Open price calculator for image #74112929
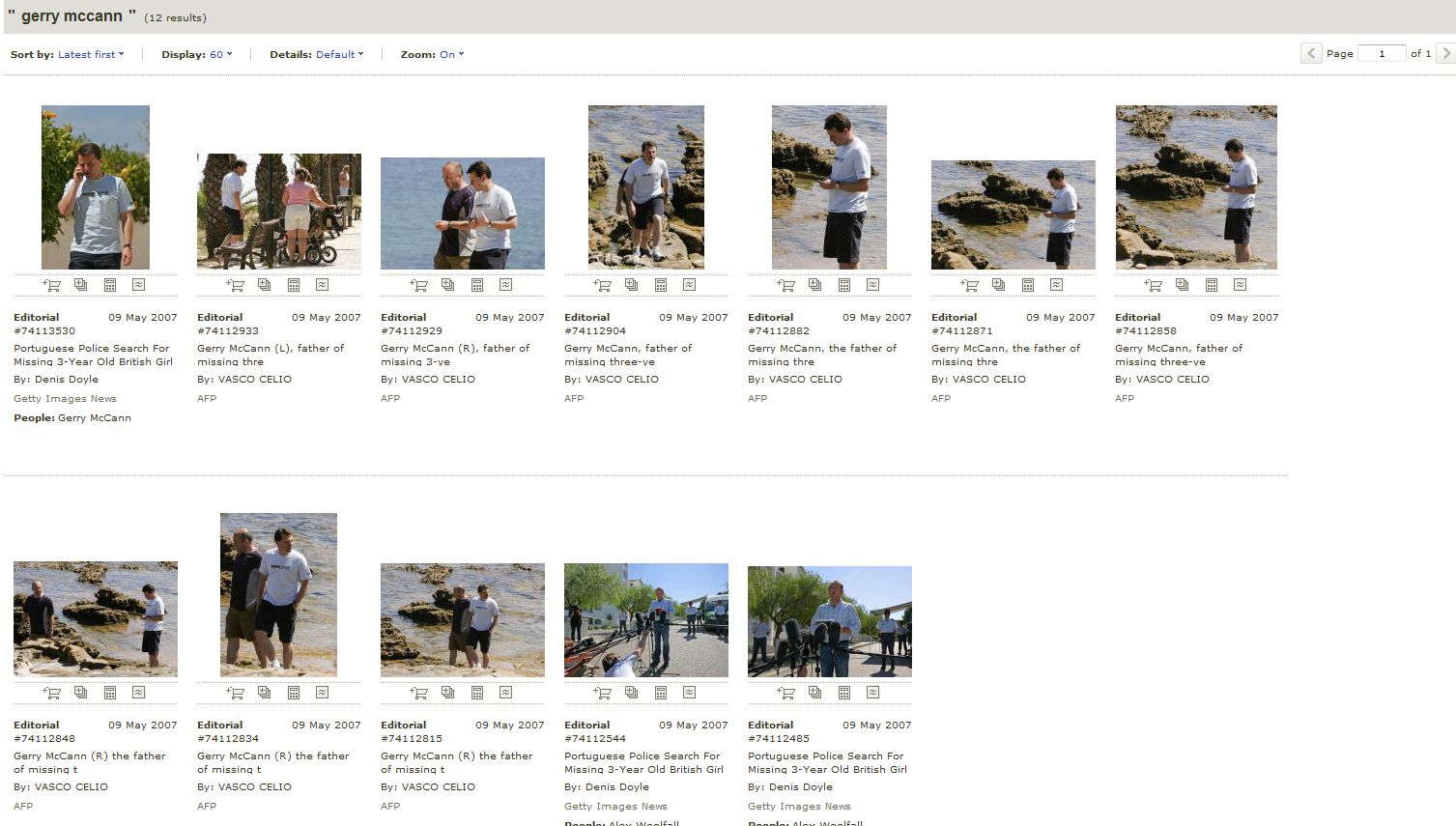Viewport: 1456px width, 826px height. (477, 285)
